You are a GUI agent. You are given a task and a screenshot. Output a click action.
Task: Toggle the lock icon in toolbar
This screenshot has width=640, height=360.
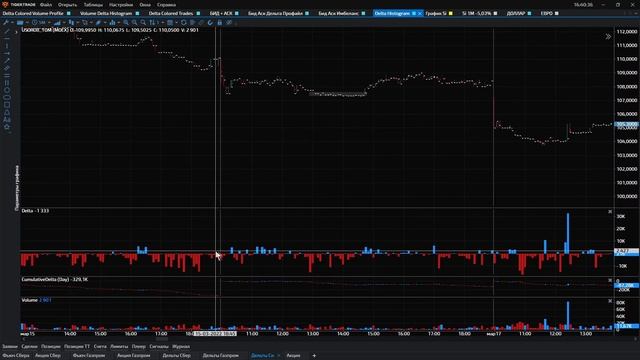[x=220, y=22]
